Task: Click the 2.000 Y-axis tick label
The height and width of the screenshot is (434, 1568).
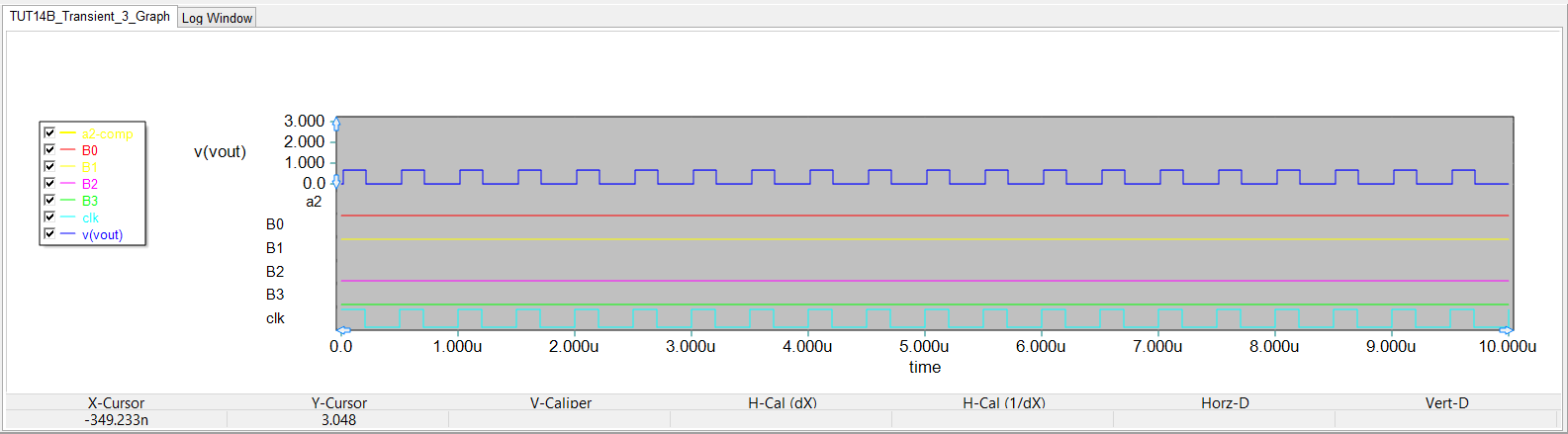Action: [x=304, y=141]
